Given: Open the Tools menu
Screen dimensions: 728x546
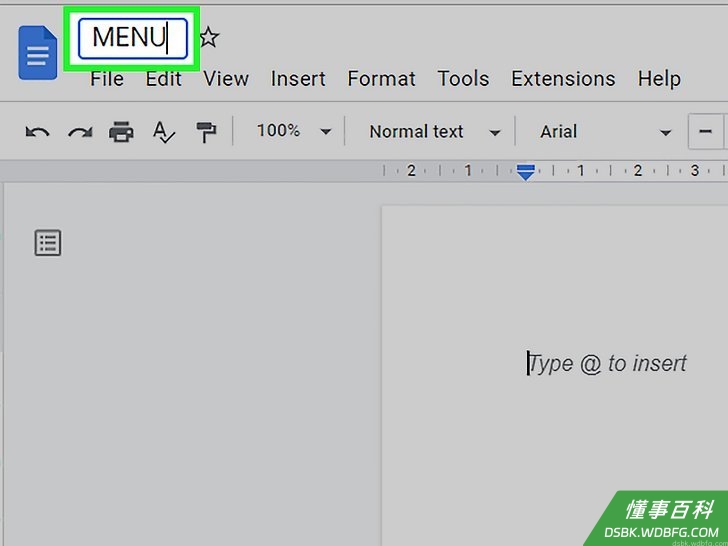Looking at the screenshot, I should [463, 78].
